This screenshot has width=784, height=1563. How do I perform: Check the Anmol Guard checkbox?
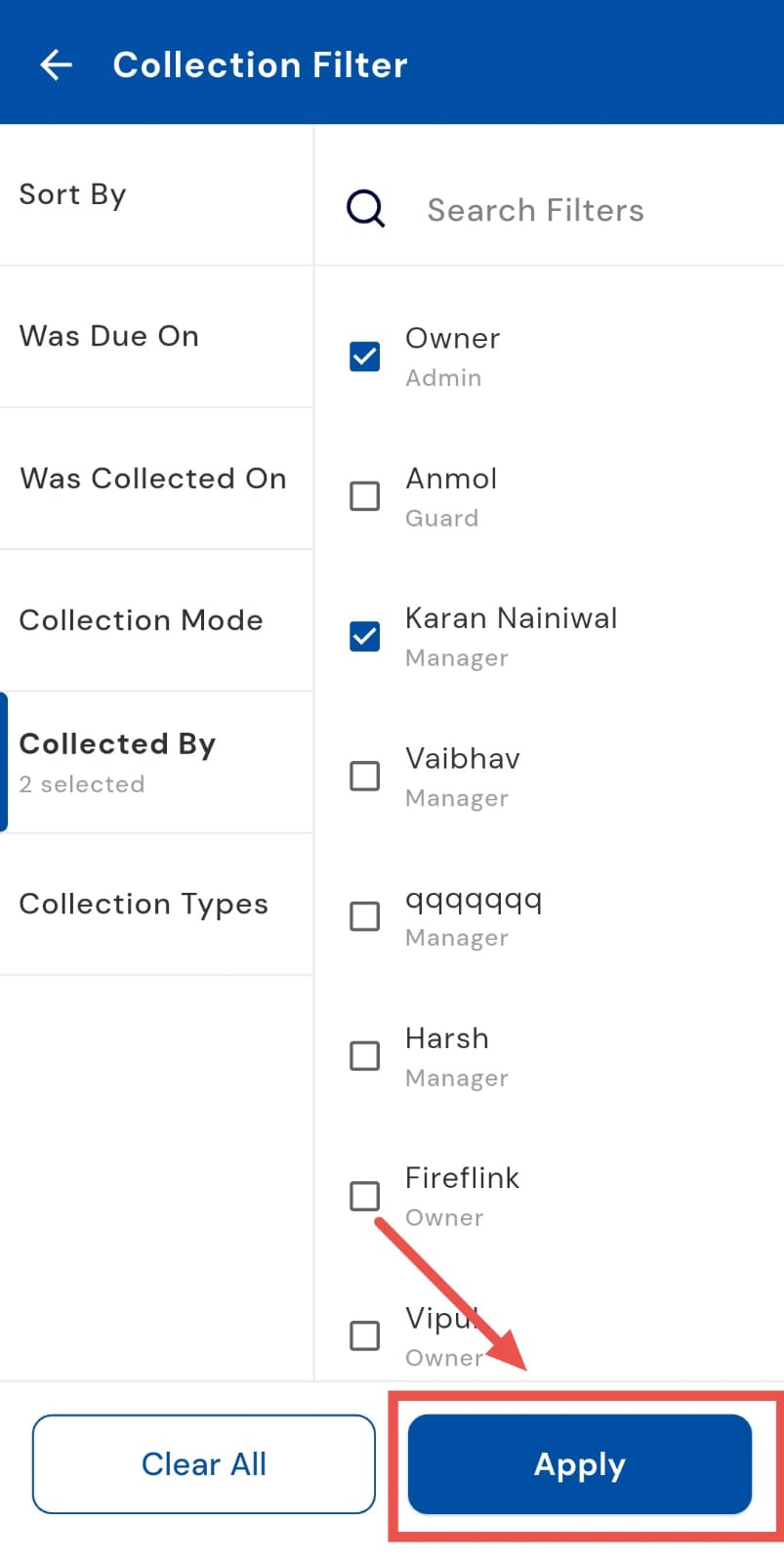pos(365,496)
